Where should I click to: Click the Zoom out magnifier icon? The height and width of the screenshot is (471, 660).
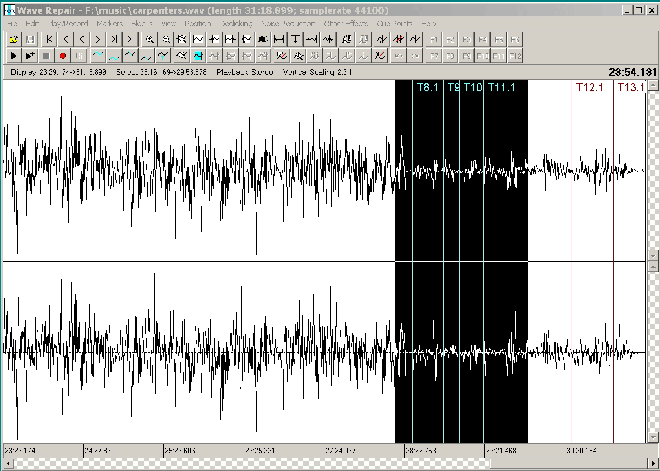(165, 39)
